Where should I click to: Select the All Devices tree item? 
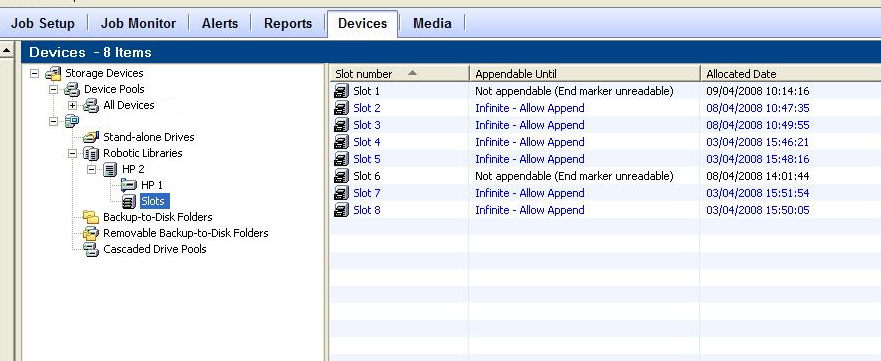coord(129,105)
